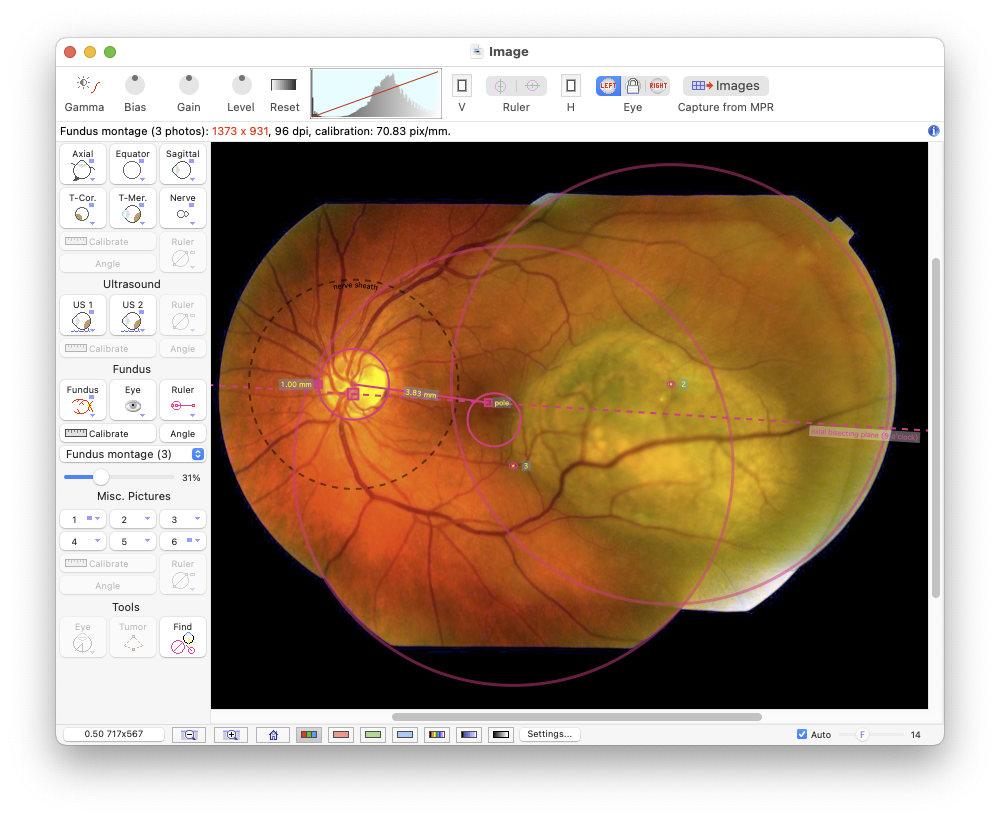Select RIGHT eye
The height and width of the screenshot is (819, 1000).
[x=658, y=85]
